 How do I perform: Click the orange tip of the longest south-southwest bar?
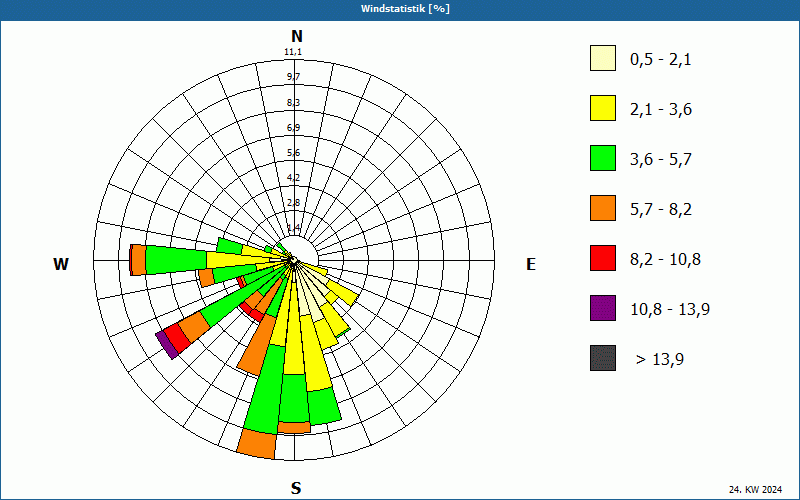point(257,443)
